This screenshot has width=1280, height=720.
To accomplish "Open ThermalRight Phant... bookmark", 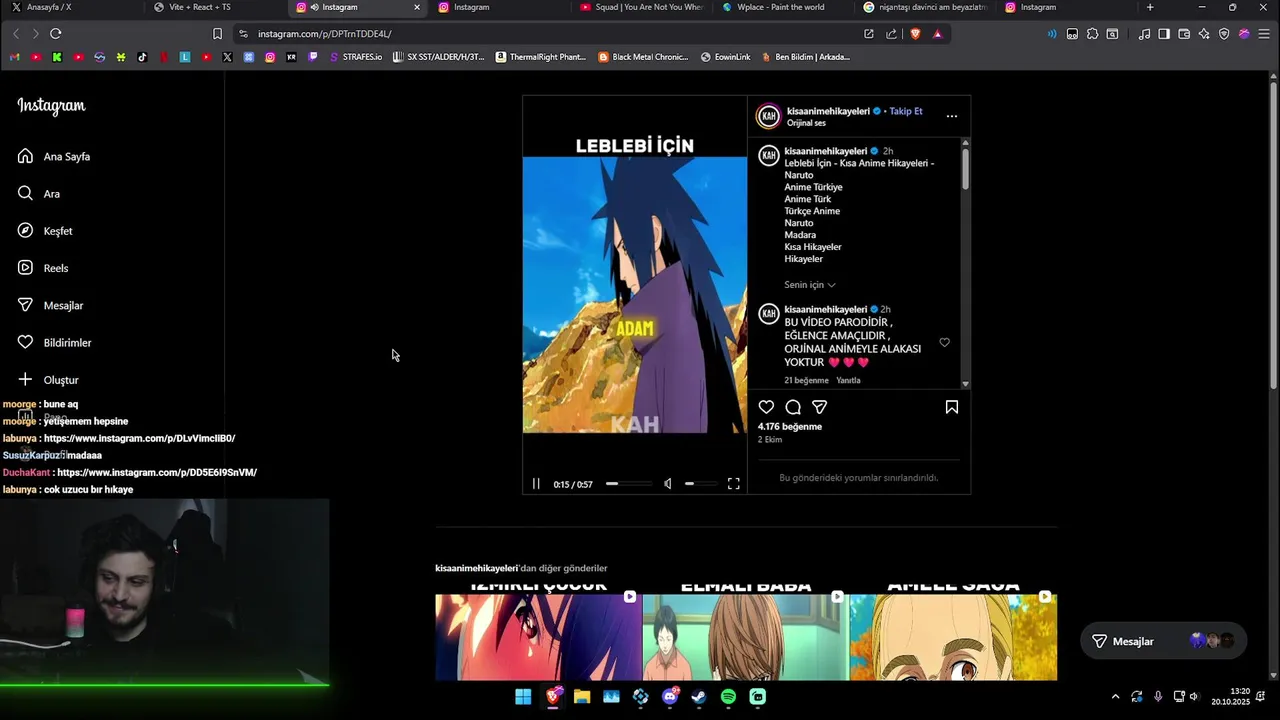I will coord(541,57).
